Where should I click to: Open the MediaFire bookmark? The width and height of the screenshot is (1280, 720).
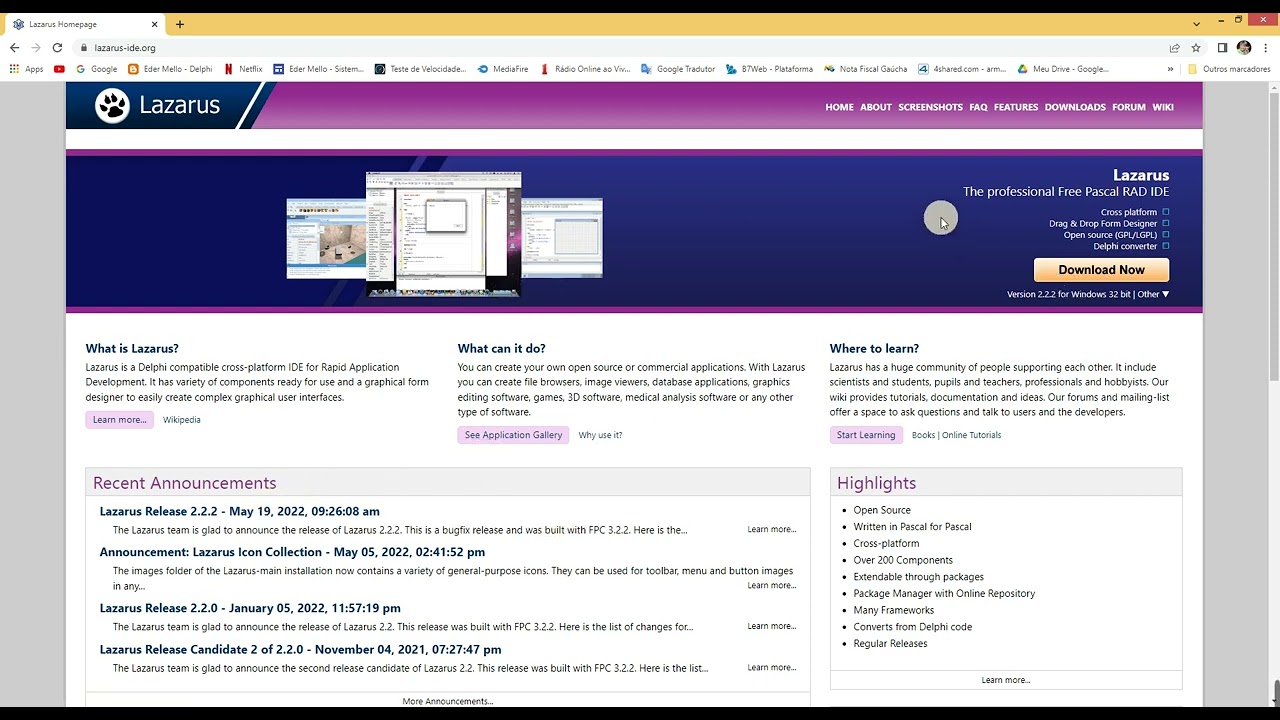pyautogui.click(x=503, y=69)
